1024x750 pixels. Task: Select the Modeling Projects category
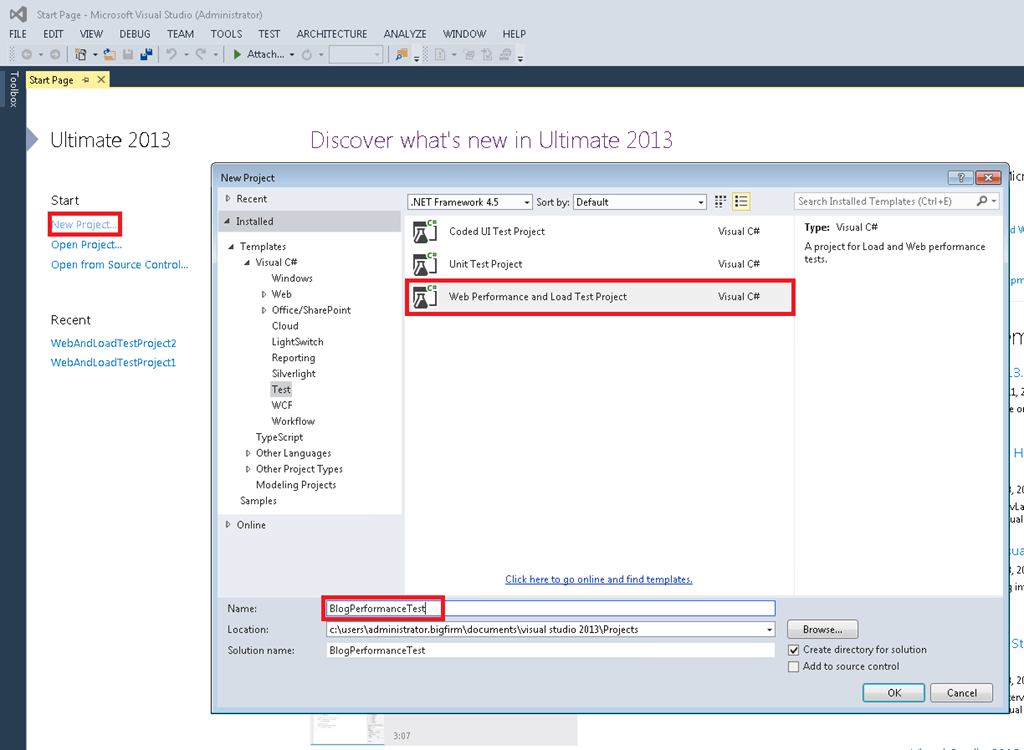296,485
